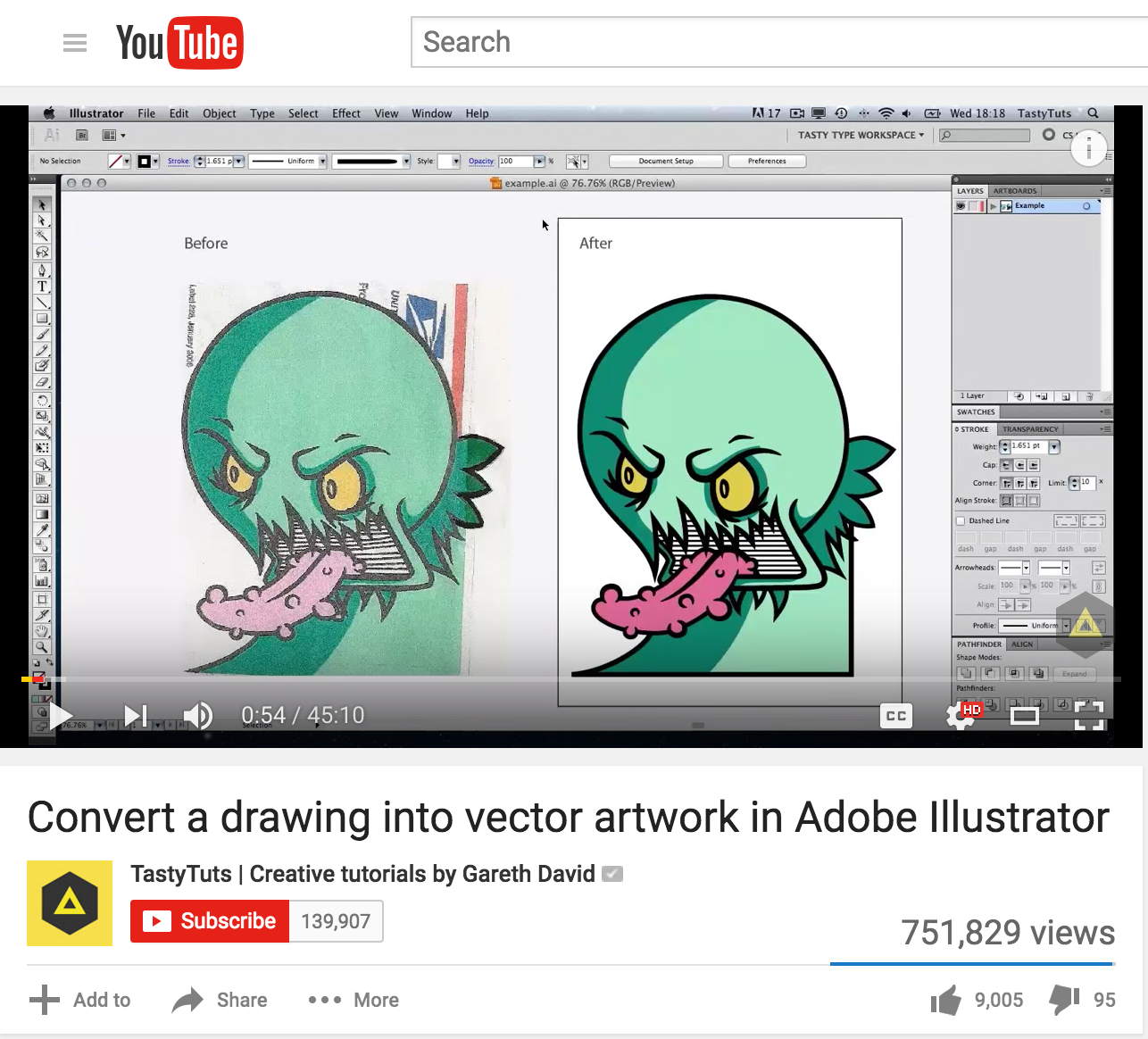Select the Eyedropper tool
1148x1039 pixels.
42,530
